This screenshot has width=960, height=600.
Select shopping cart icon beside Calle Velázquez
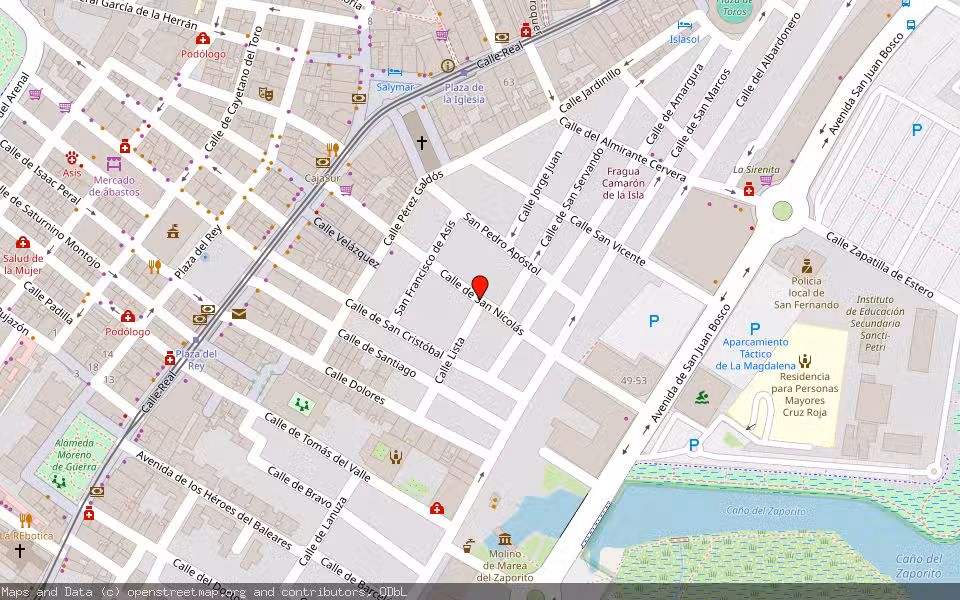coord(346,190)
